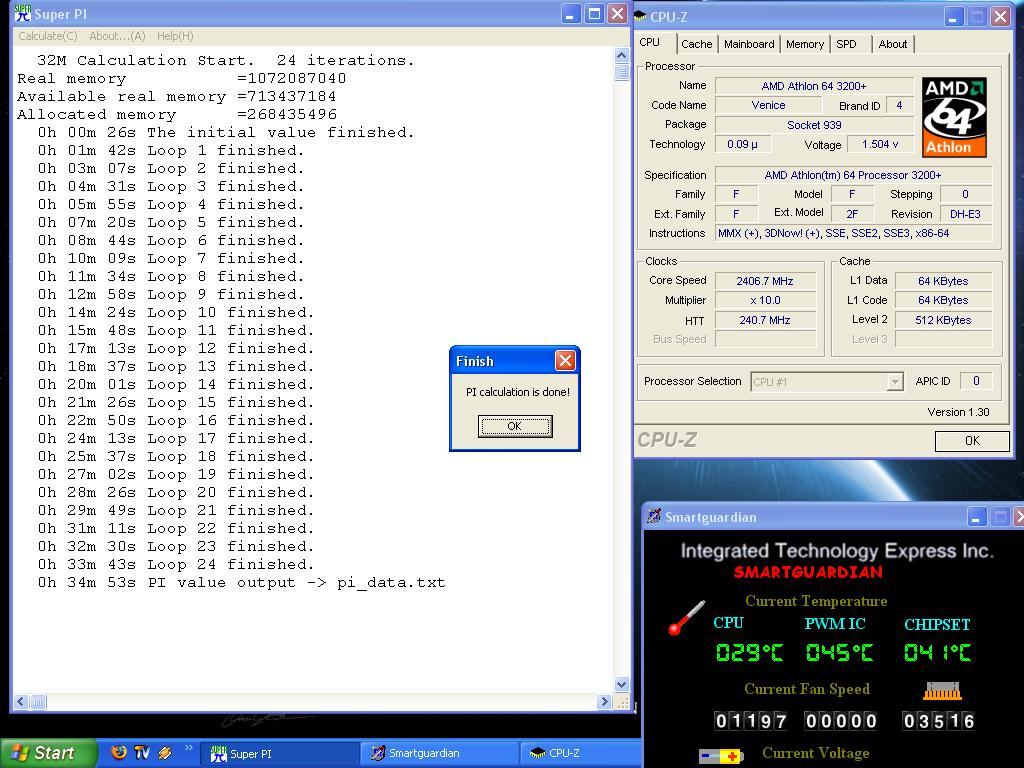This screenshot has height=768, width=1024.
Task: Maximize the Super PI window
Action: (x=594, y=14)
